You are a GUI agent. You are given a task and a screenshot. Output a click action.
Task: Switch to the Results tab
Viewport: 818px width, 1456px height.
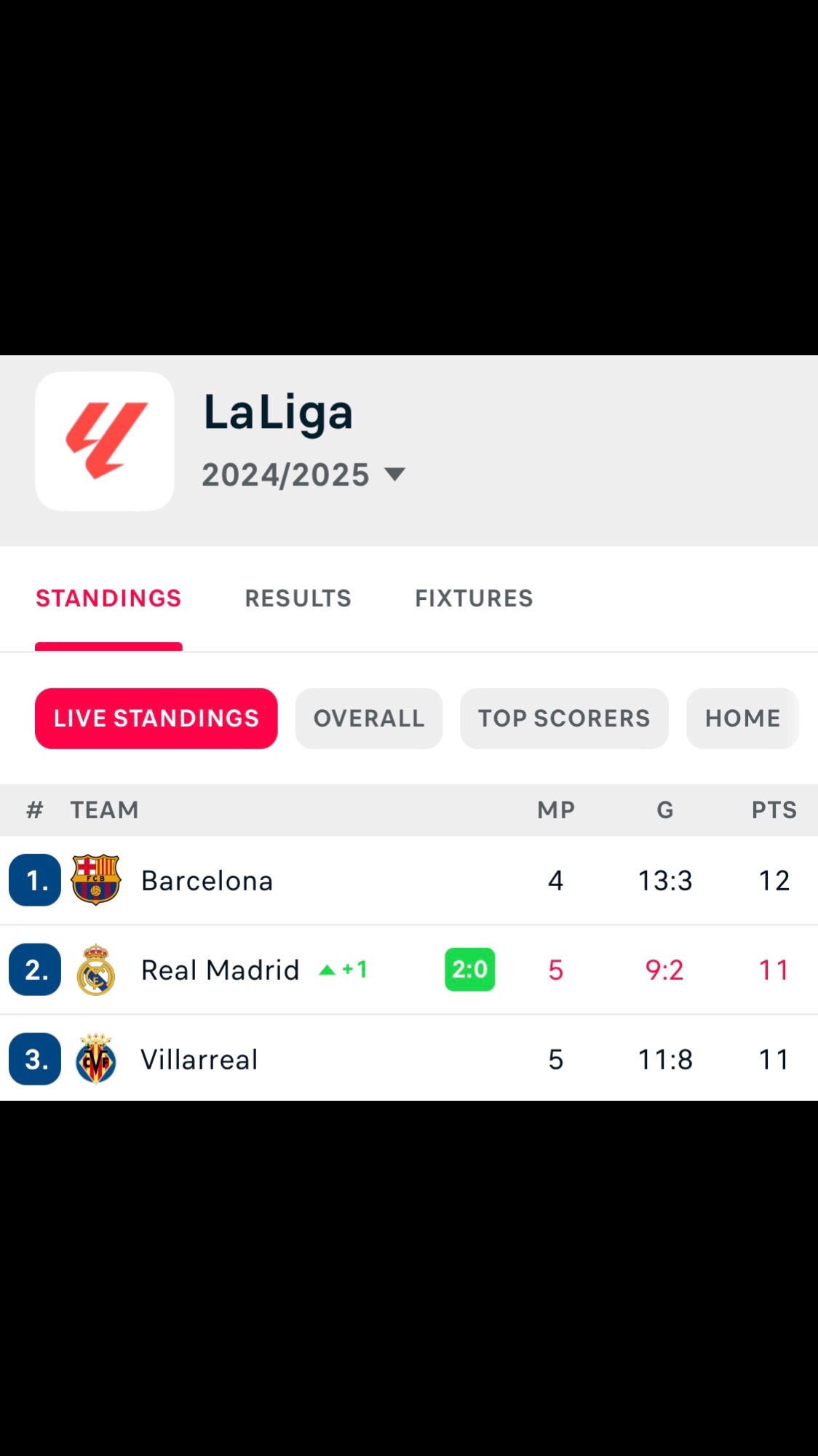point(298,598)
